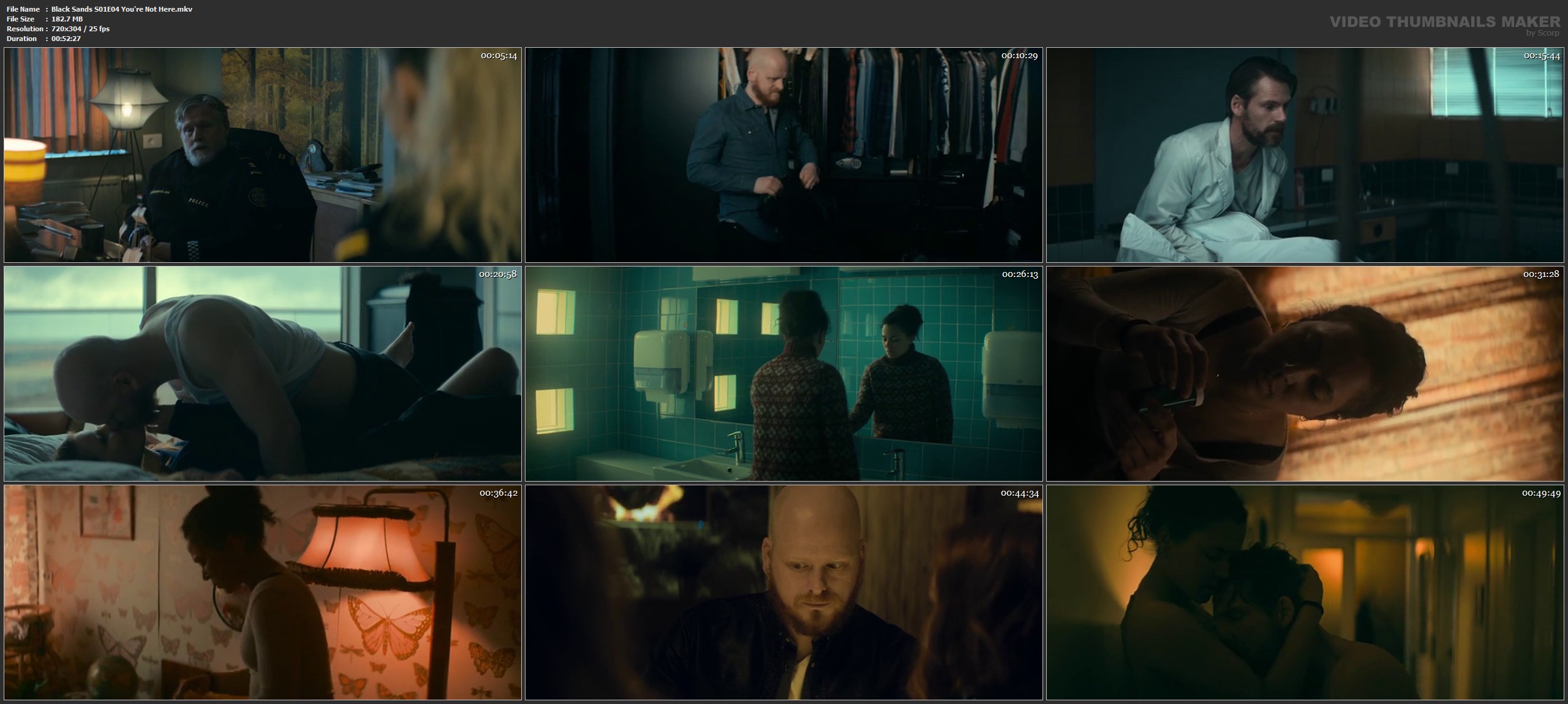Click the 00:49:49 timestamp label
Image resolution: width=1568 pixels, height=704 pixels.
(x=1541, y=493)
